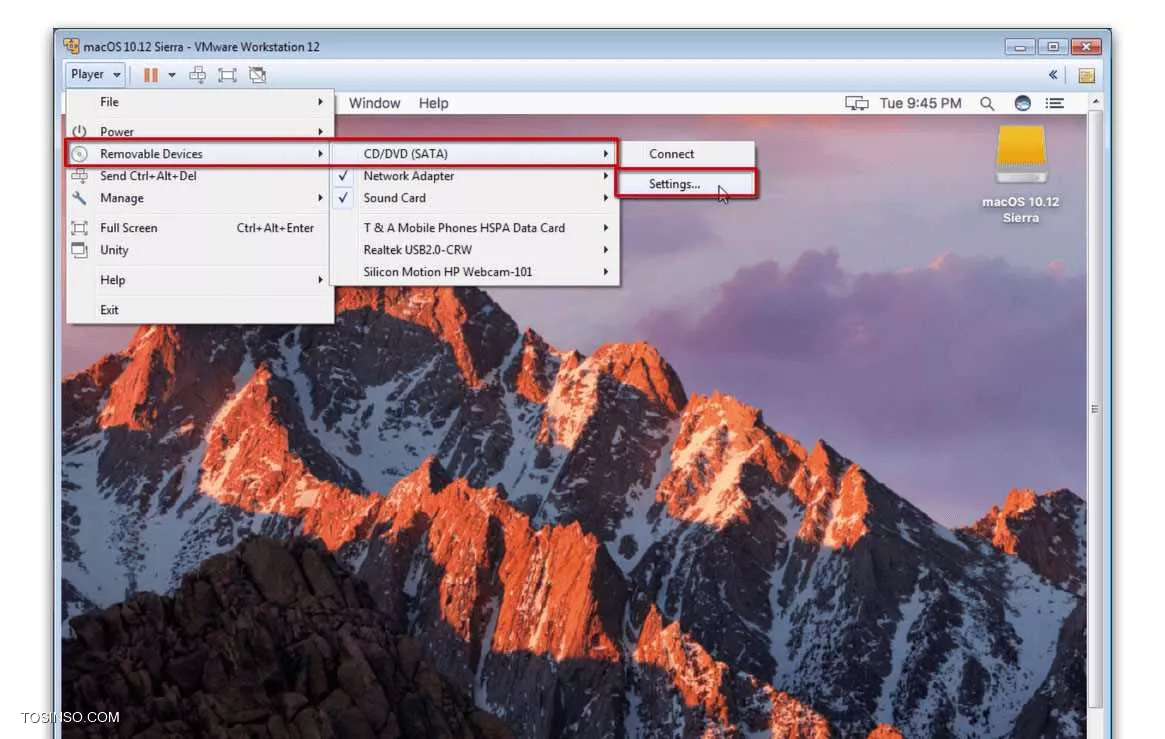Expand arrow beside Realtek USB2.0-CRW
This screenshot has width=1165, height=739.
point(606,250)
